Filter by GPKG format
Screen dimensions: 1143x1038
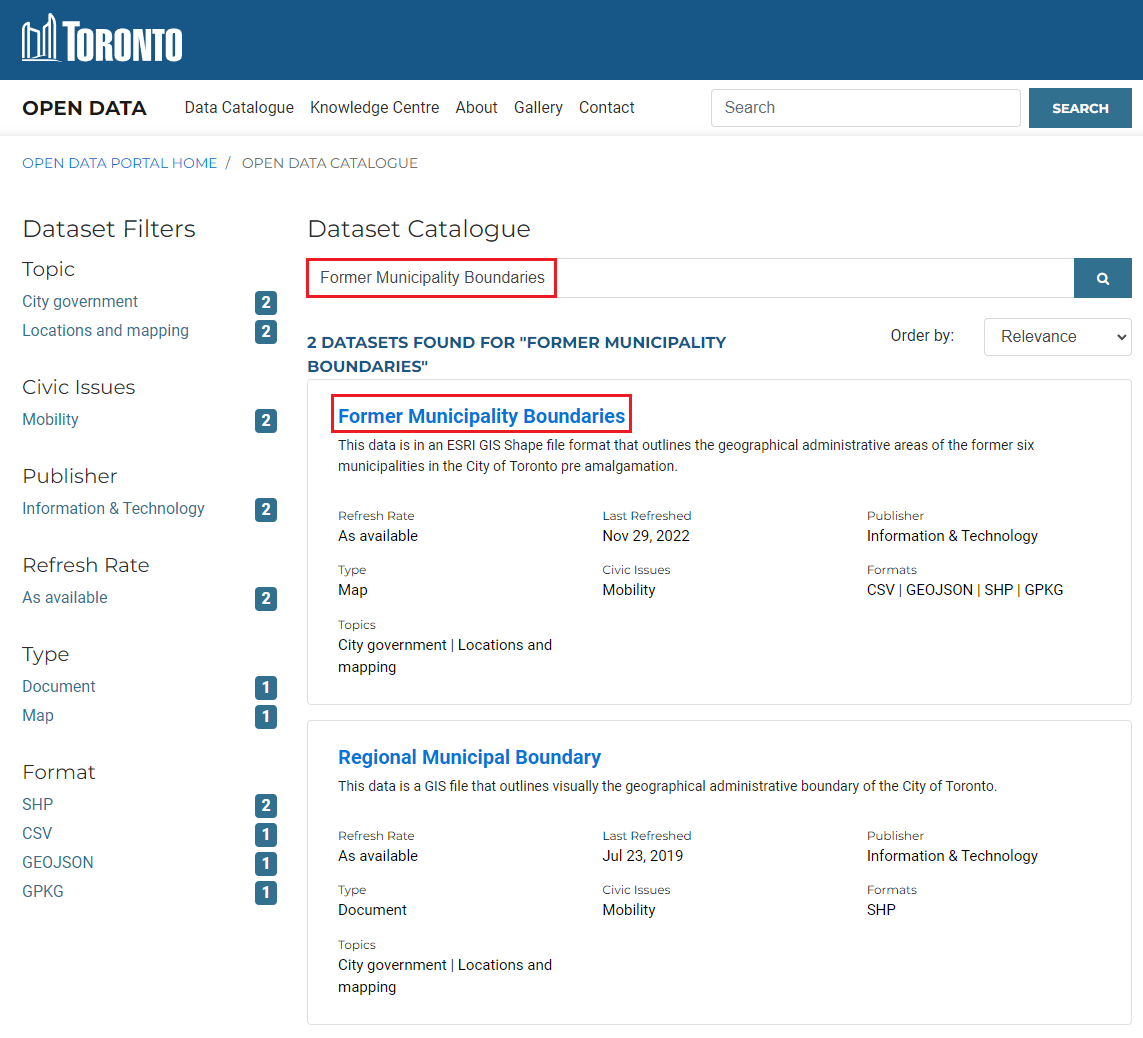point(43,892)
